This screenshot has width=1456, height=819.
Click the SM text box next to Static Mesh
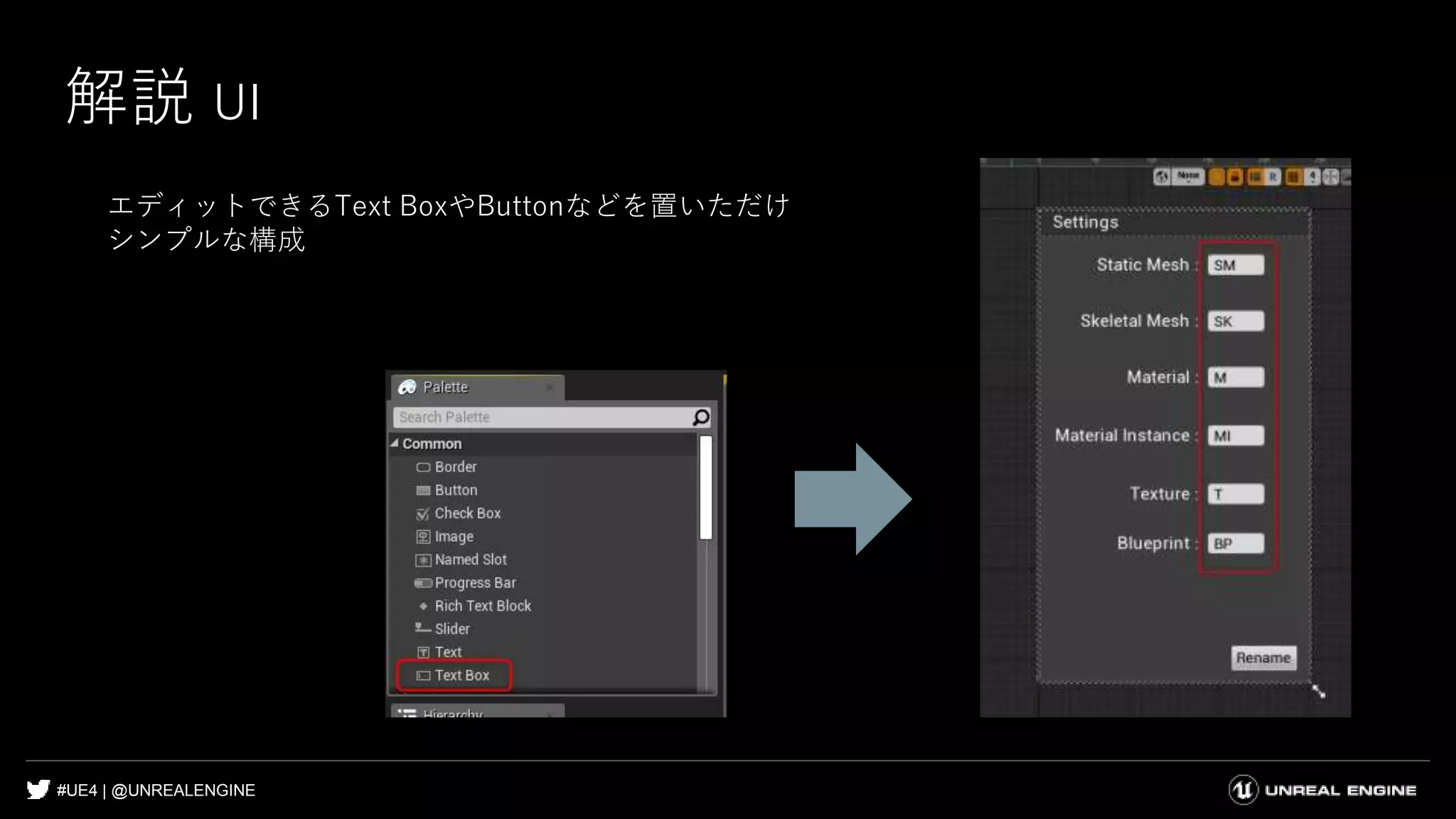1236,265
